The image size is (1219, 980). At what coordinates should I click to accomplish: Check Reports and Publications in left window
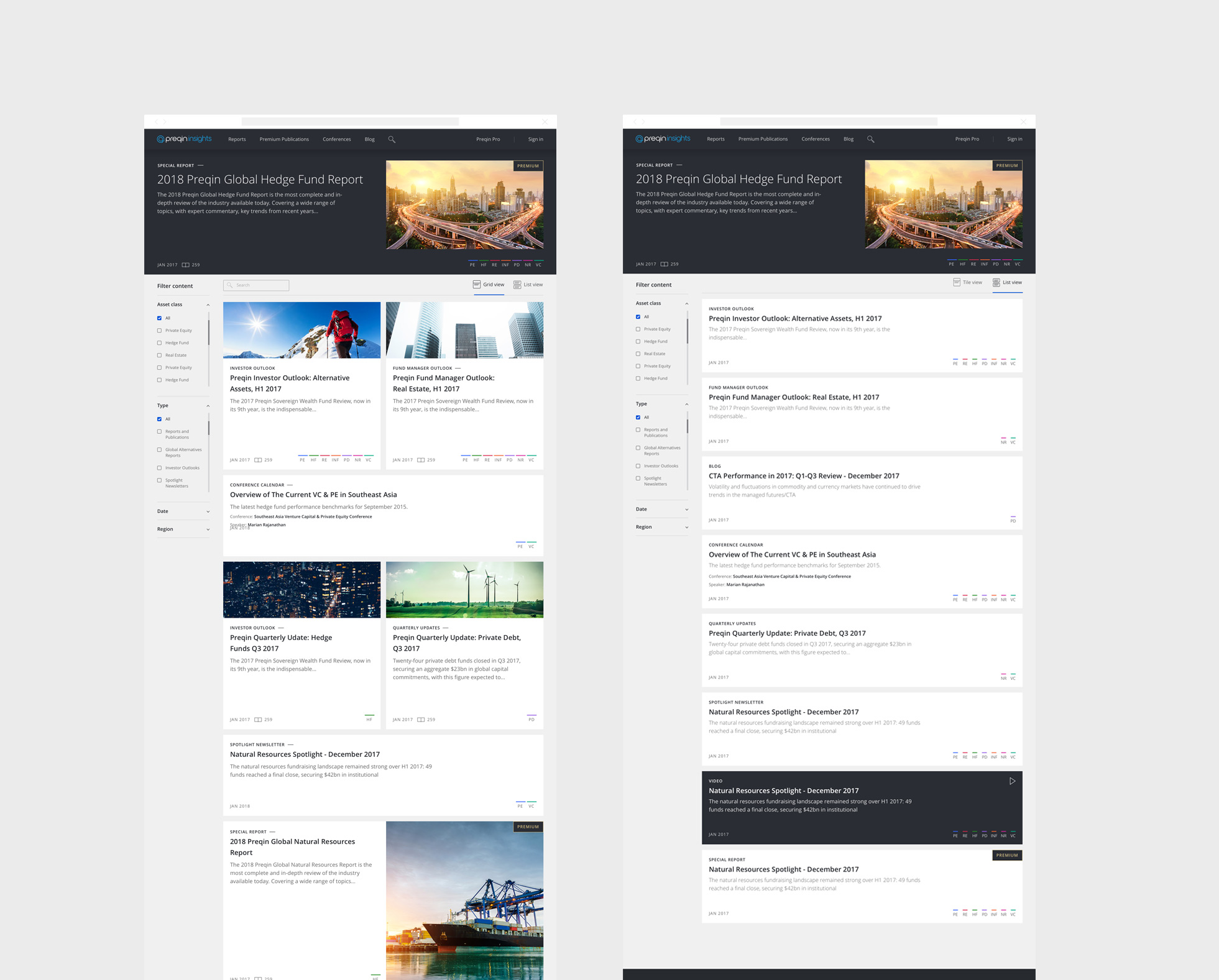[160, 432]
